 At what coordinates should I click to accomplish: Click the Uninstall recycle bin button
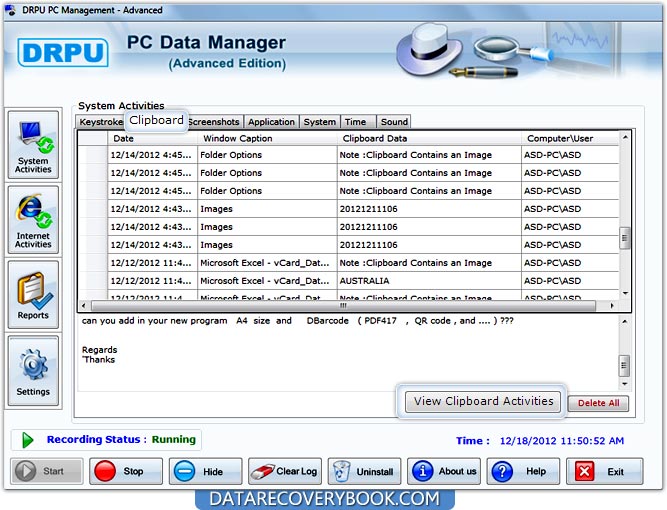pyautogui.click(x=364, y=471)
